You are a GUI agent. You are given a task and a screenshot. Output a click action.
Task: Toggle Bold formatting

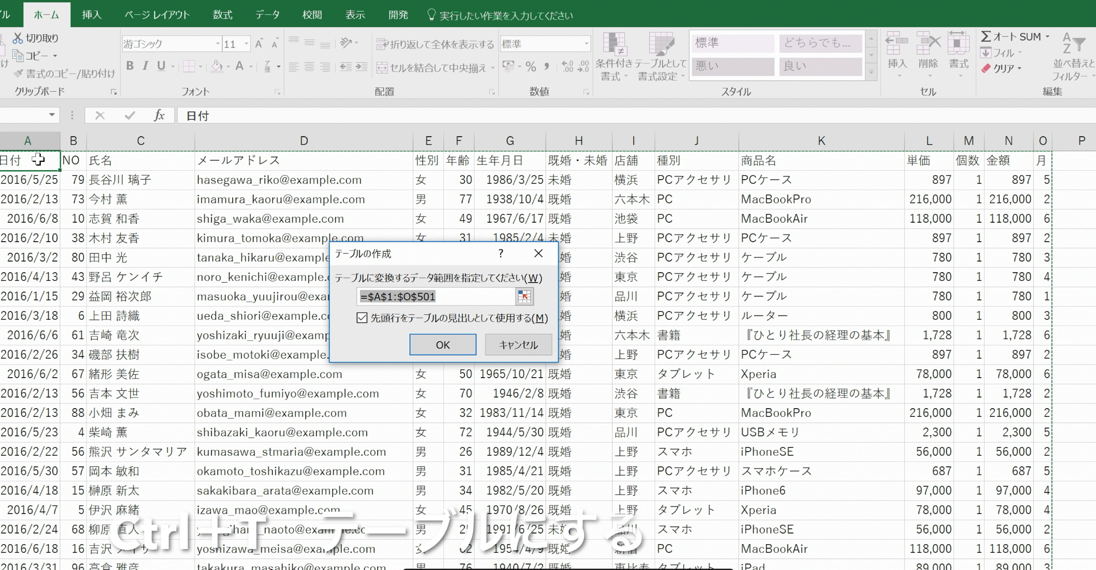pyautogui.click(x=130, y=66)
